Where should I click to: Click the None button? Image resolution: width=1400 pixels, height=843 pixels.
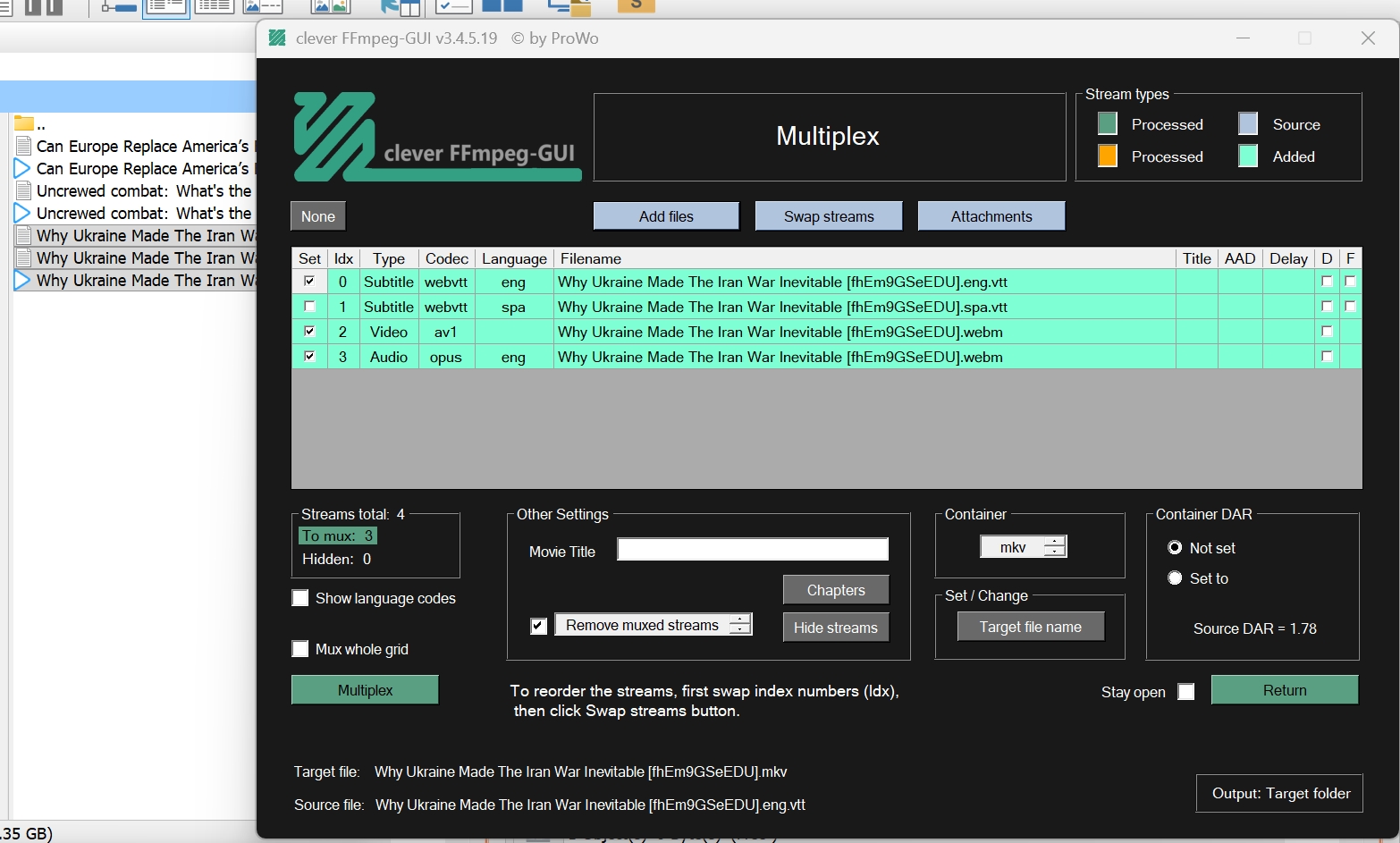pyautogui.click(x=318, y=216)
